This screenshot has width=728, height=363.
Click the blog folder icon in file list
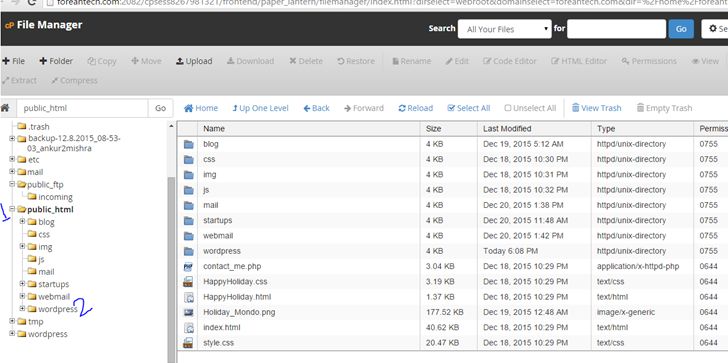pos(188,144)
